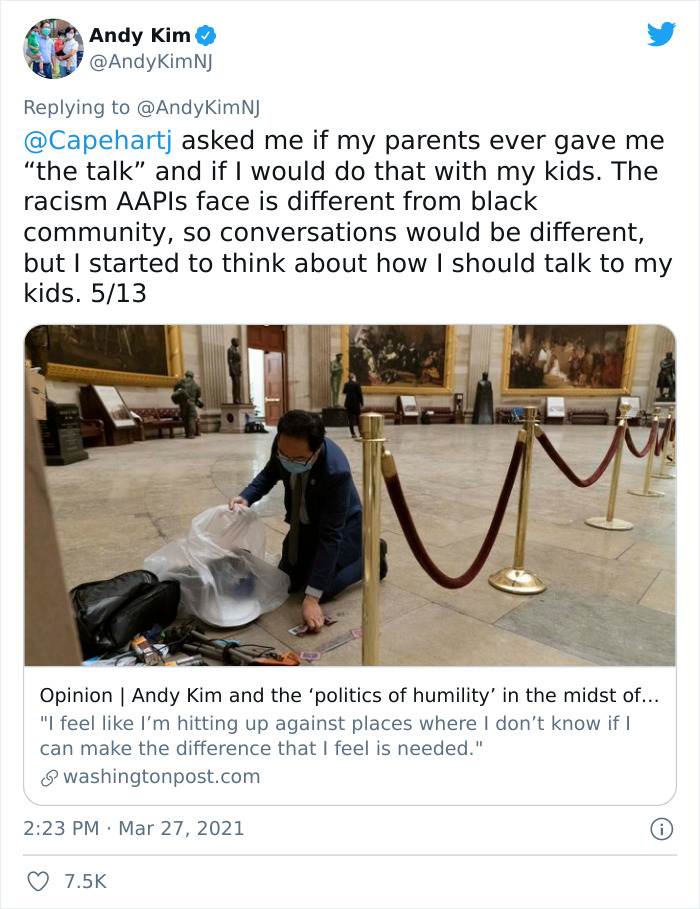Click the 2:23 PM timestamp

coord(61,828)
